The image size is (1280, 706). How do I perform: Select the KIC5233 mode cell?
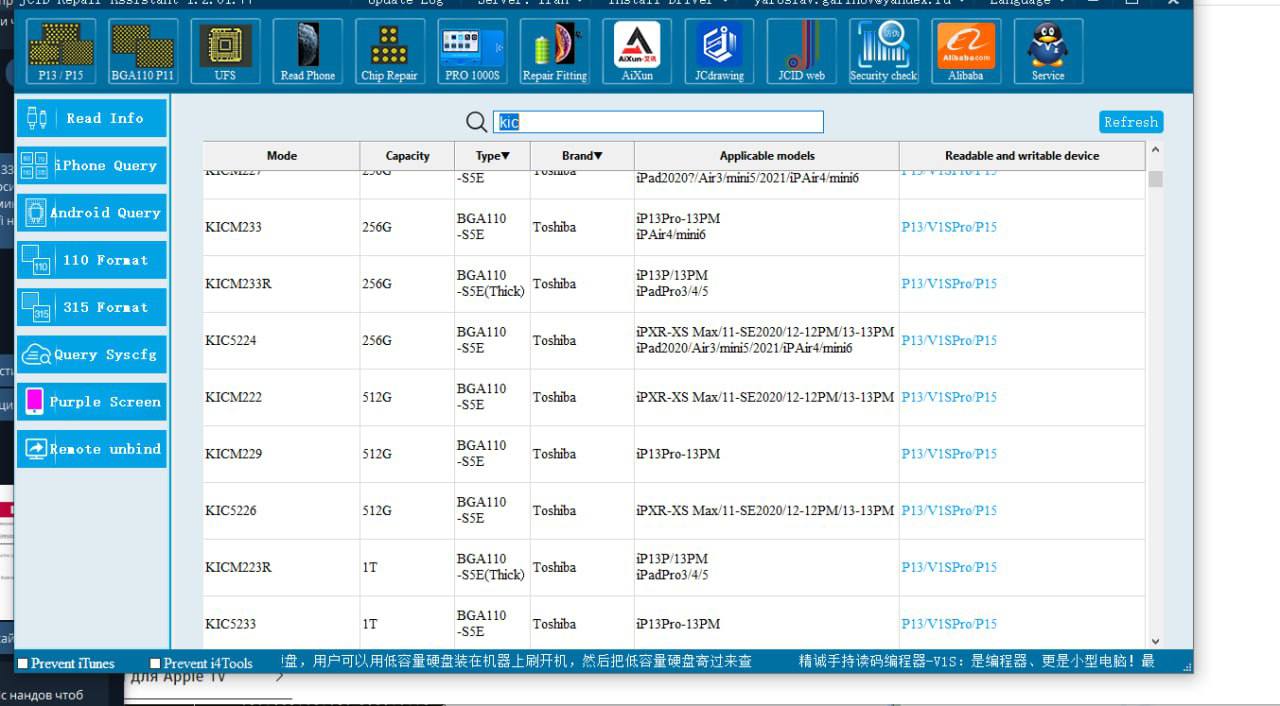[x=282, y=624]
